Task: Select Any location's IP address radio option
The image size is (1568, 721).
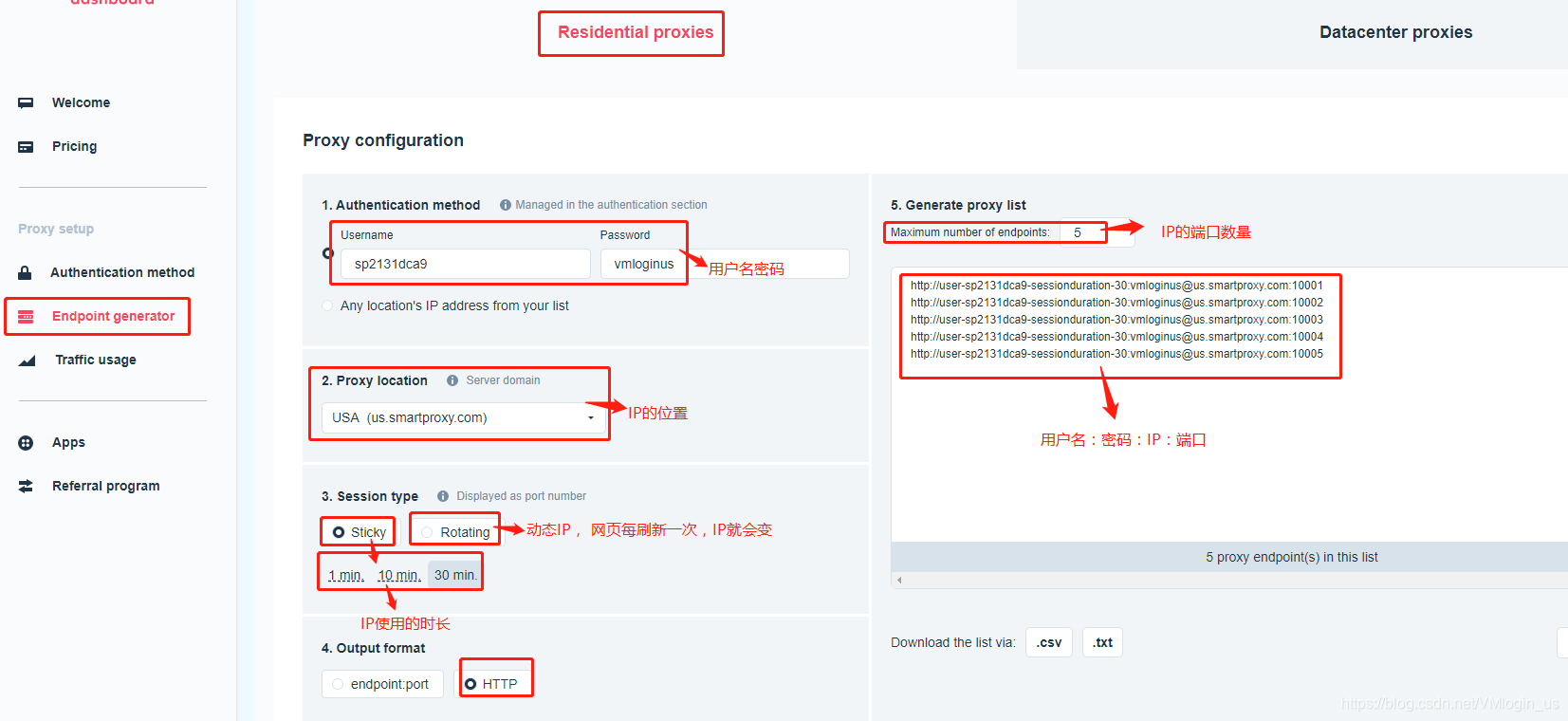Action: 327,305
